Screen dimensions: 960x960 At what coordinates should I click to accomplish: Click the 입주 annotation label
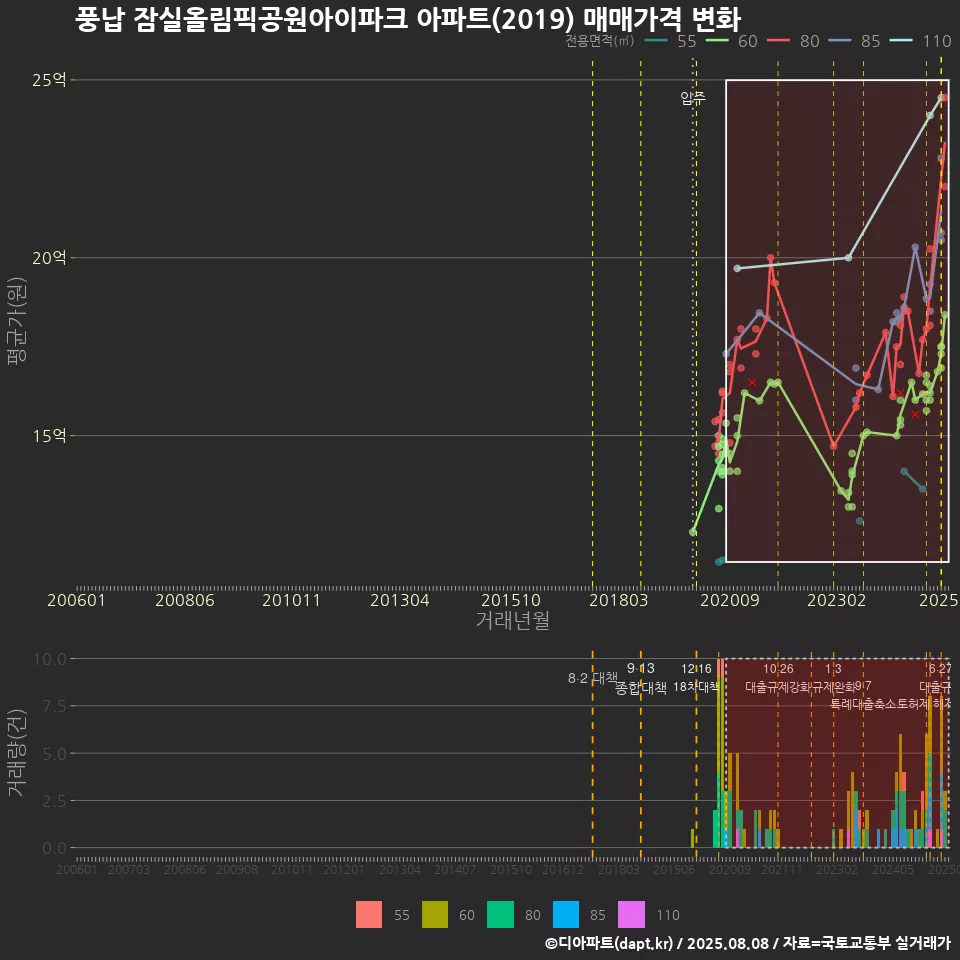pos(693,98)
